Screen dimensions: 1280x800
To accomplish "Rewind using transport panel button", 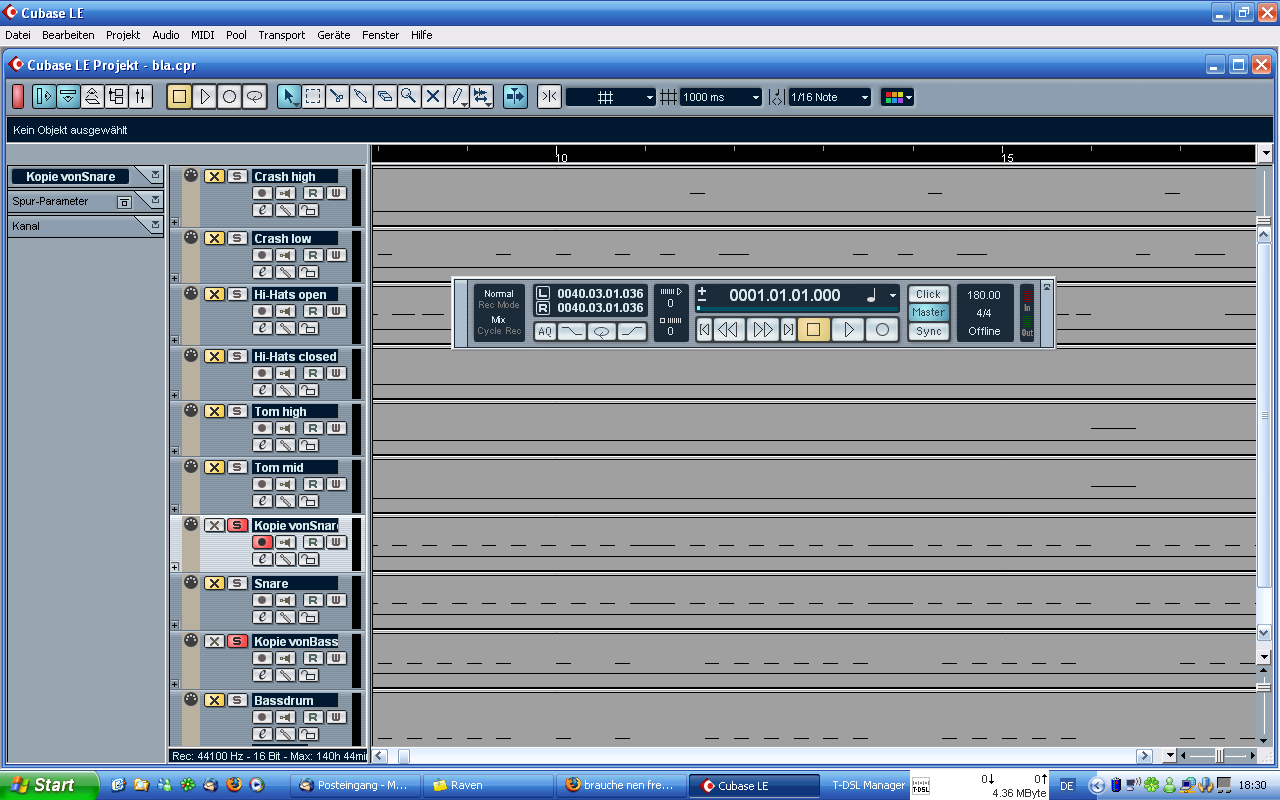I will pos(727,329).
